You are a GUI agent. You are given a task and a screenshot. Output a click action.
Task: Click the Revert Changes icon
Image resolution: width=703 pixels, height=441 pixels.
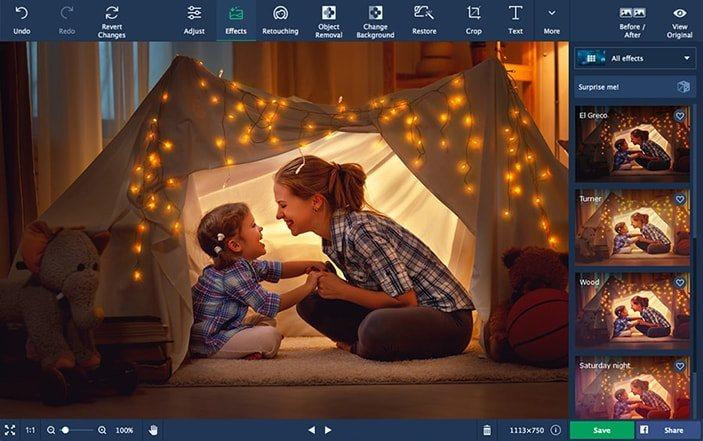coord(112,19)
